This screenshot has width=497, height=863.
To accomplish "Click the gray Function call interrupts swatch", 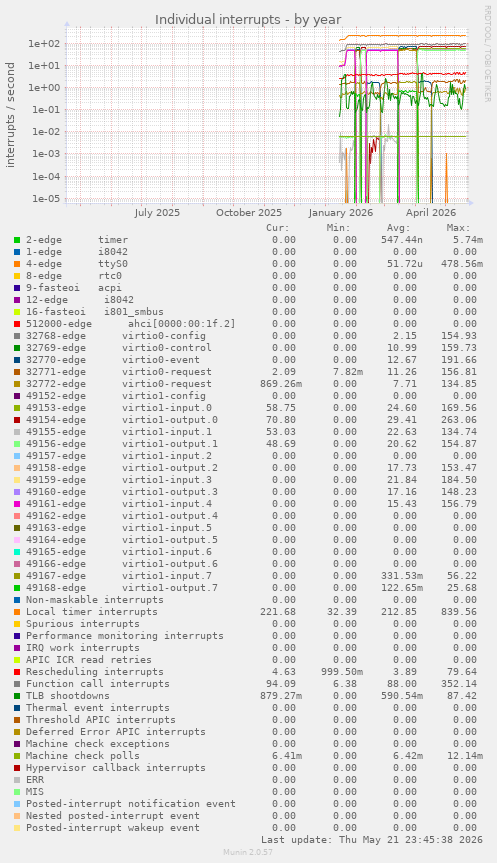I will tap(17, 684).
